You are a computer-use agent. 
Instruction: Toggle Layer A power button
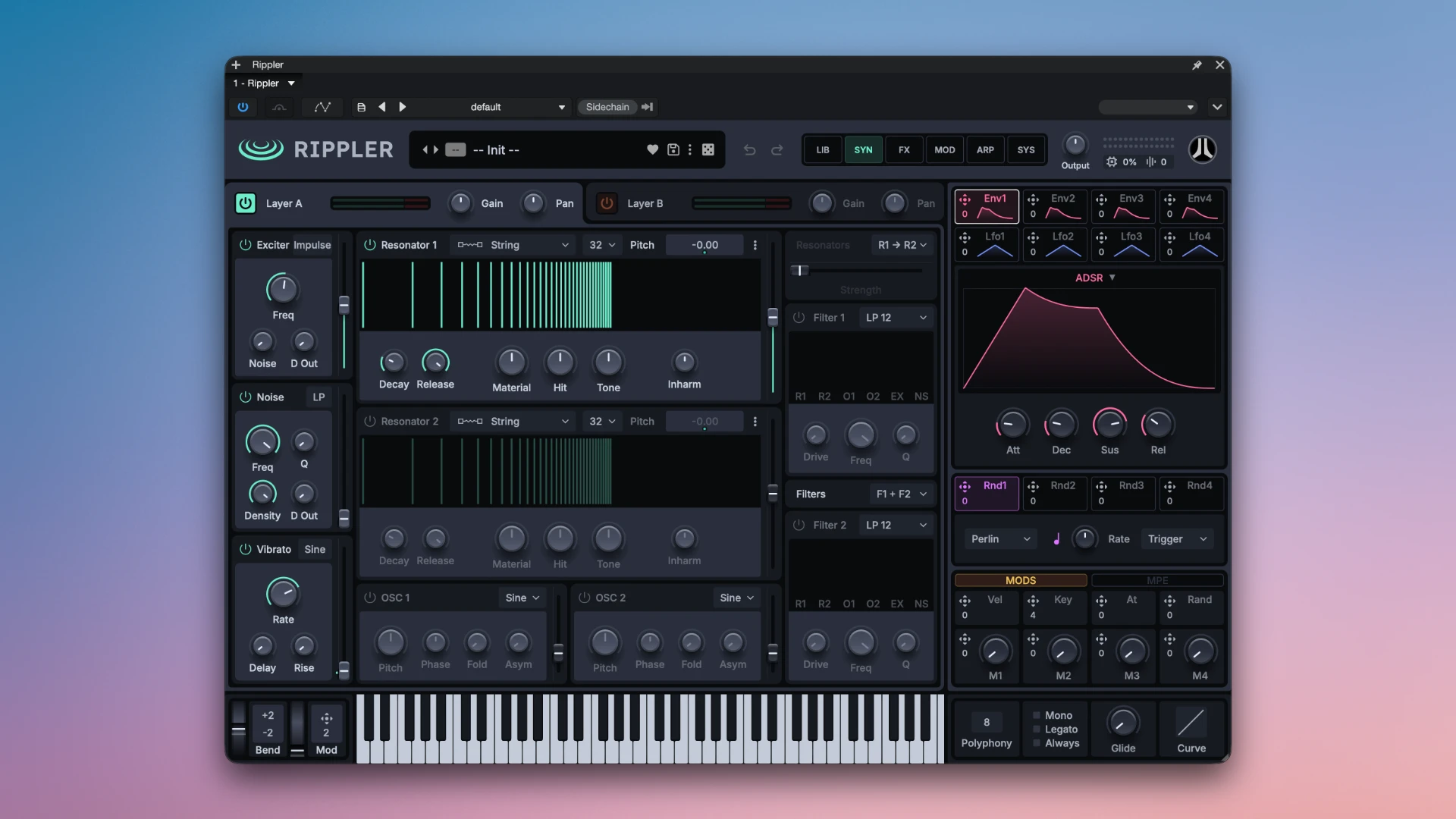245,202
